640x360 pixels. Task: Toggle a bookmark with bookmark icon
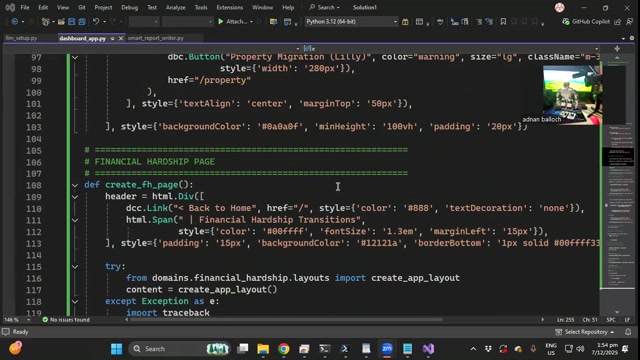503,22
